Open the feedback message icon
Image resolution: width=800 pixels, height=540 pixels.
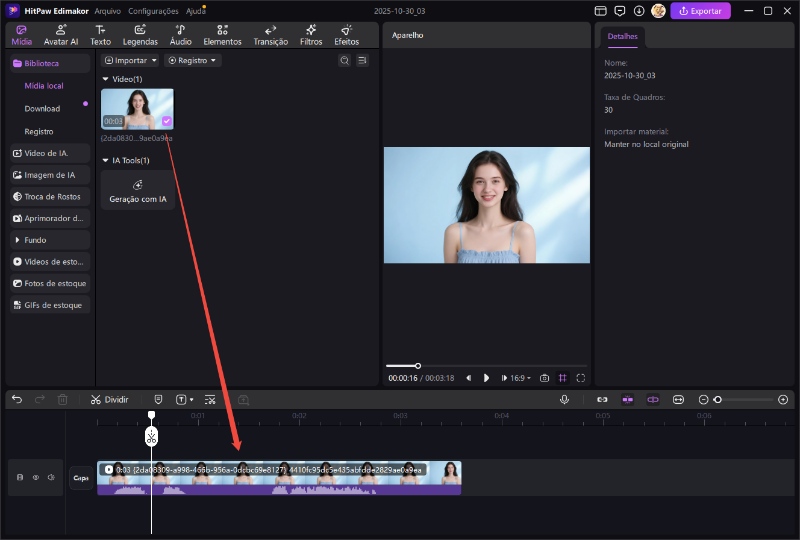point(619,11)
